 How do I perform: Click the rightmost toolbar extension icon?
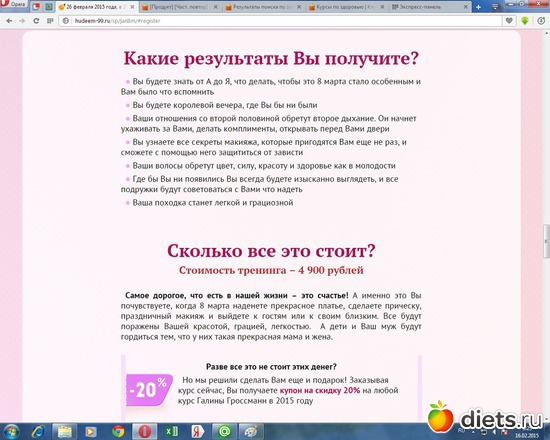point(541,21)
